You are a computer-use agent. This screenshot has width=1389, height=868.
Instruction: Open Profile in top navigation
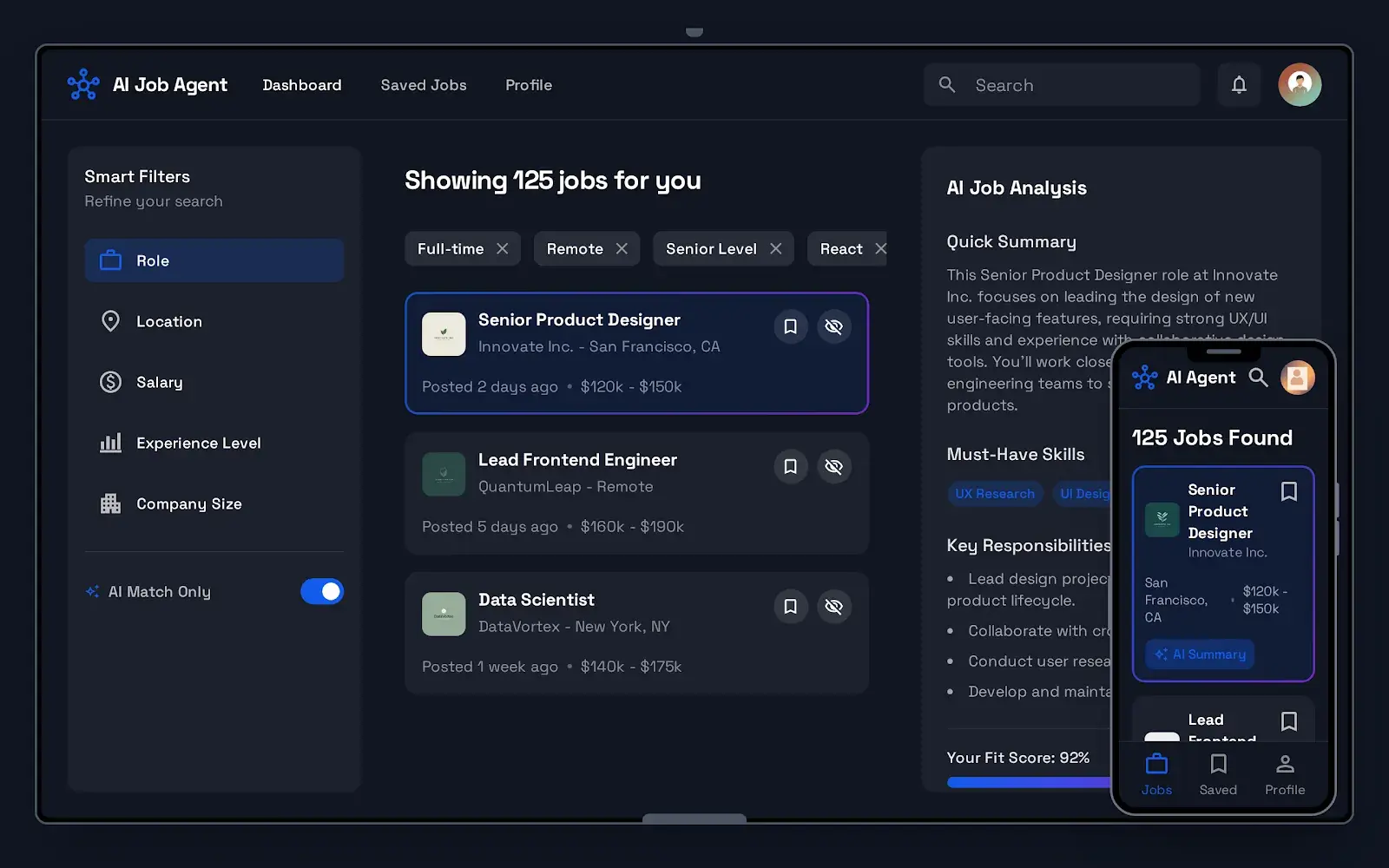[x=529, y=85]
